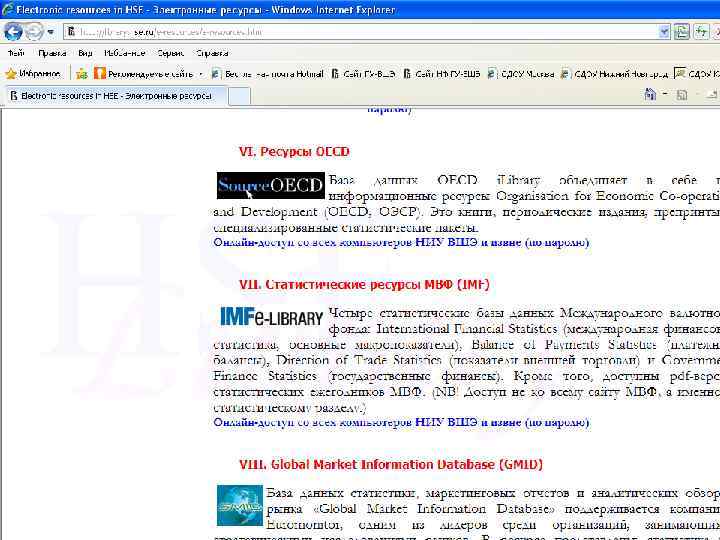The width and height of the screenshot is (720, 540).
Task: Click the GMID globe logo image
Action: tap(240, 505)
